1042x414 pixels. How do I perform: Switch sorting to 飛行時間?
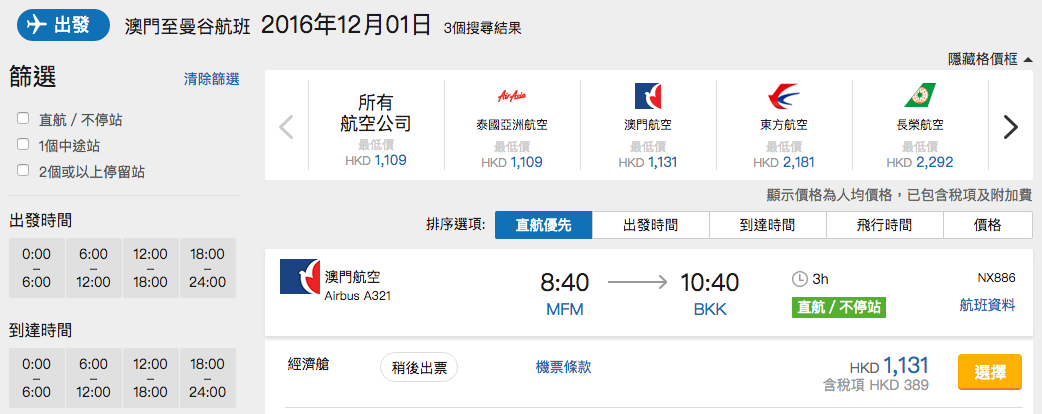[885, 225]
